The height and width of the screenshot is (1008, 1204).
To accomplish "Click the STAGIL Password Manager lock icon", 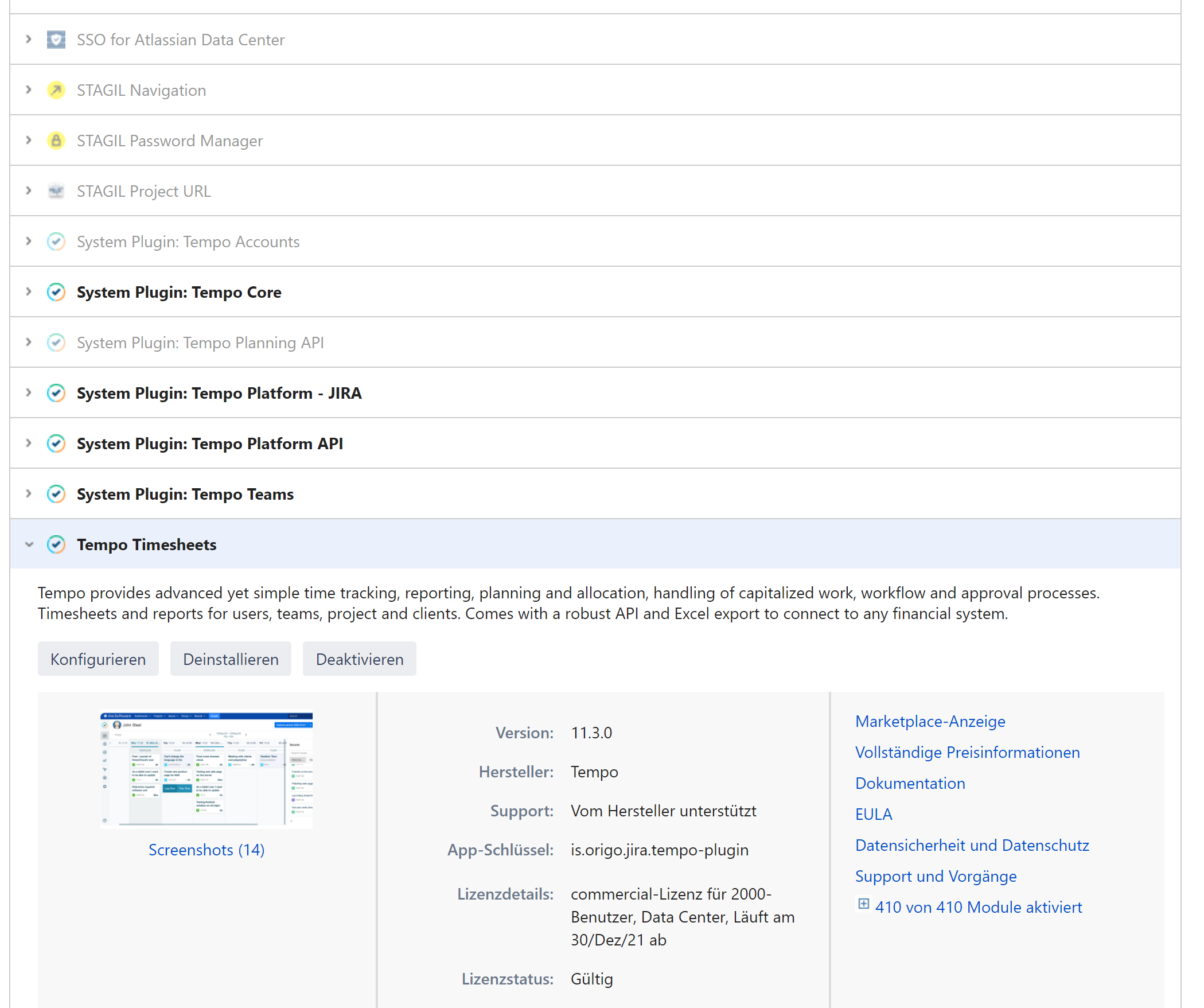I will 56,141.
